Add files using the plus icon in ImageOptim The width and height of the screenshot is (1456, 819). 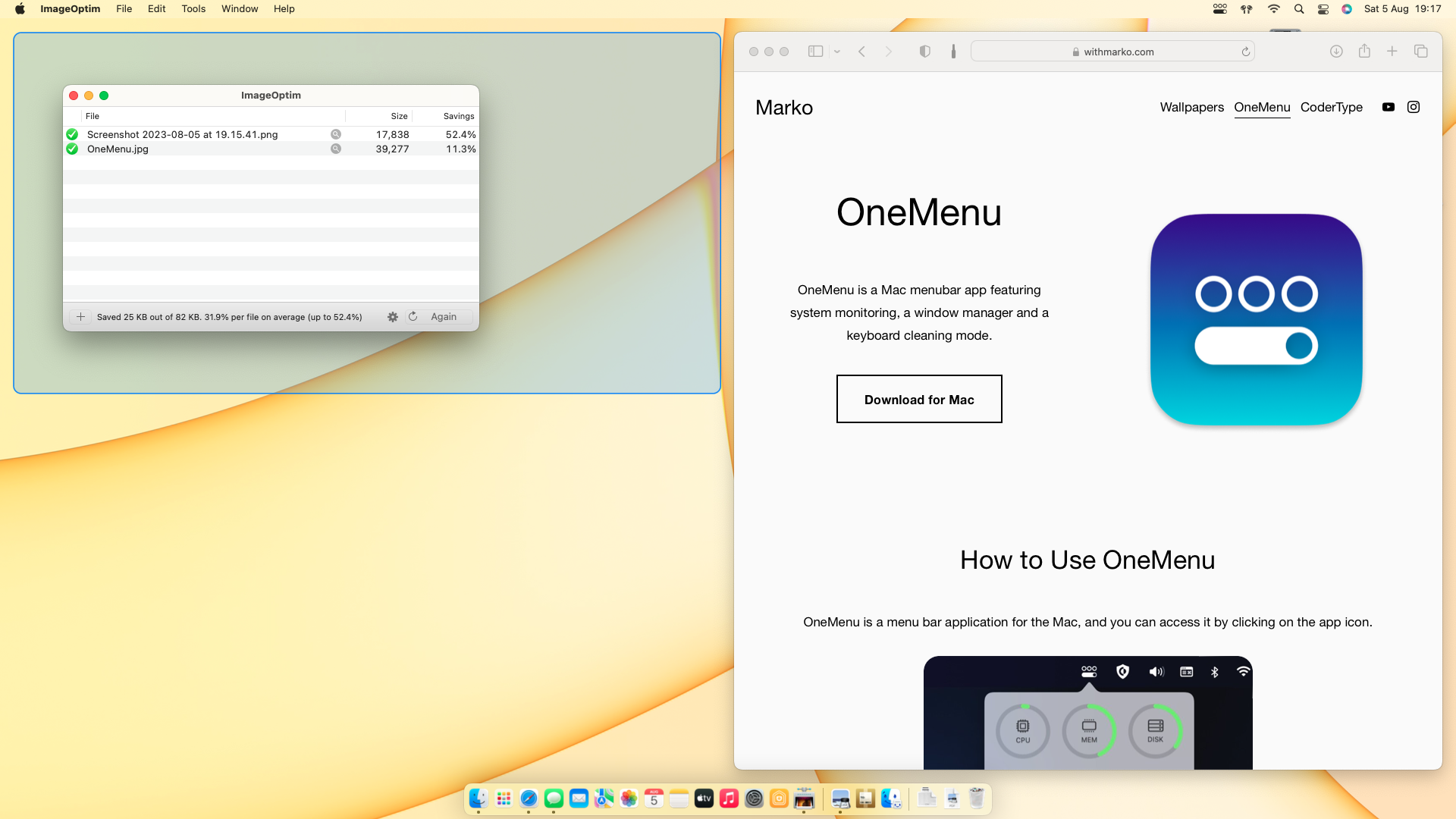coord(80,316)
